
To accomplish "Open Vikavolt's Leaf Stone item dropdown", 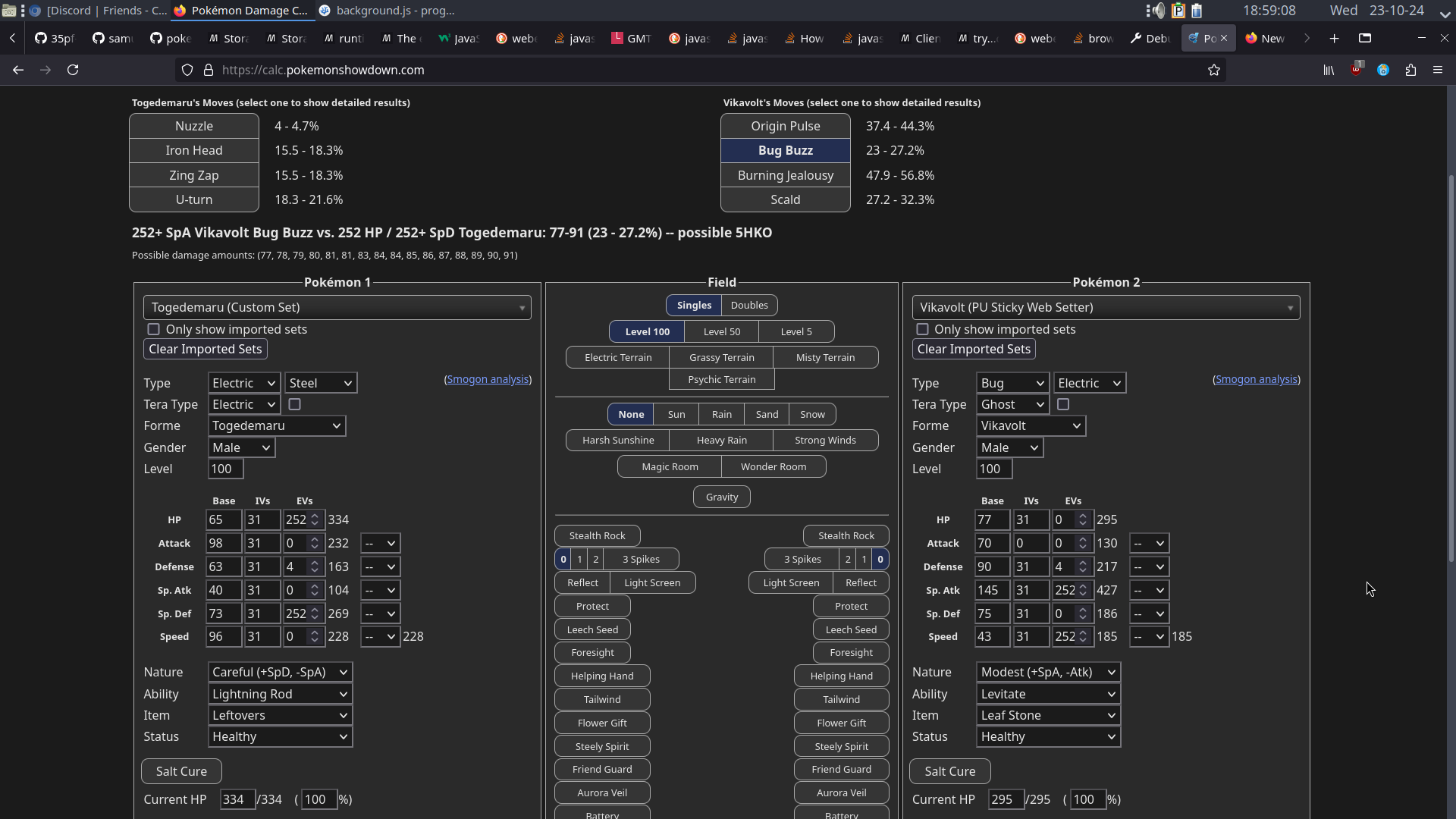I will click(1049, 715).
